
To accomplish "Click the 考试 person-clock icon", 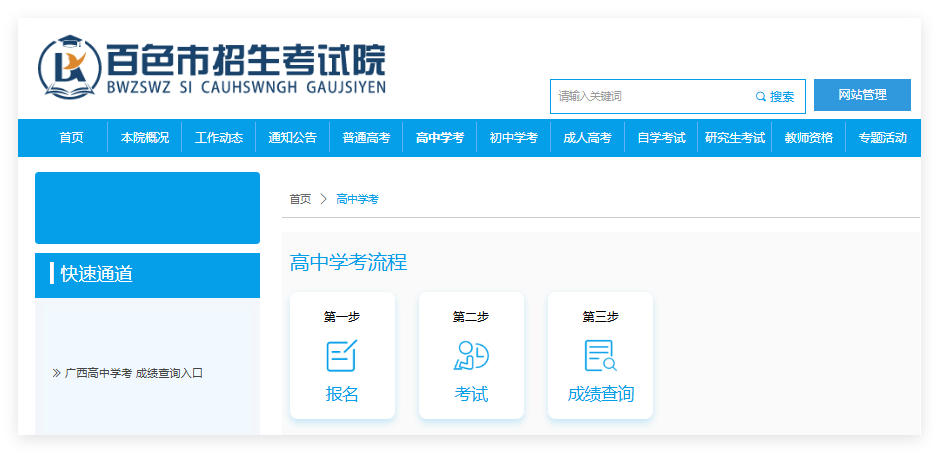I will tap(471, 355).
